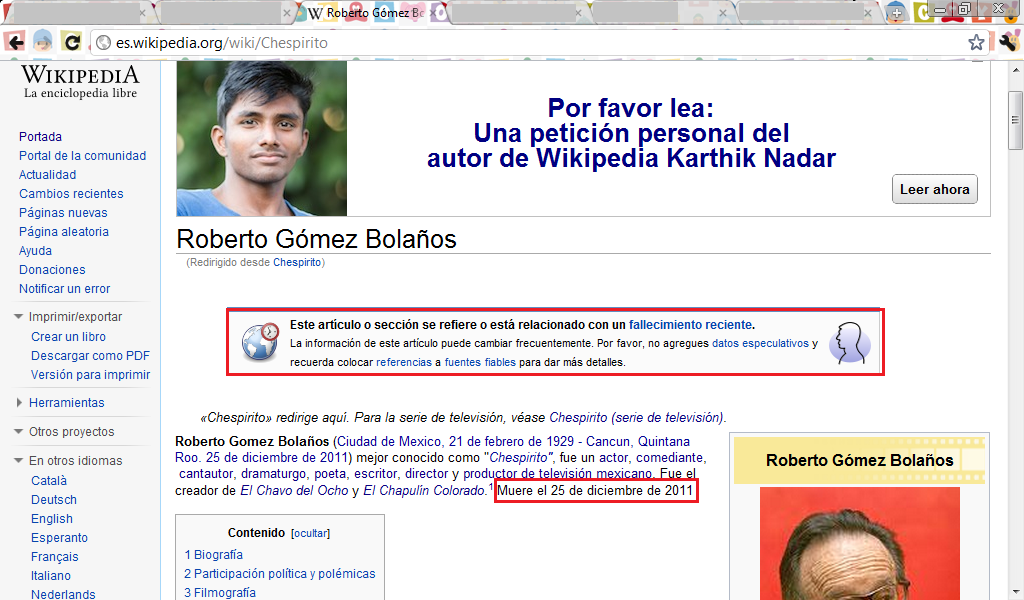Click the globe clock icon in notice box
This screenshot has height=600, width=1024.
coord(260,342)
